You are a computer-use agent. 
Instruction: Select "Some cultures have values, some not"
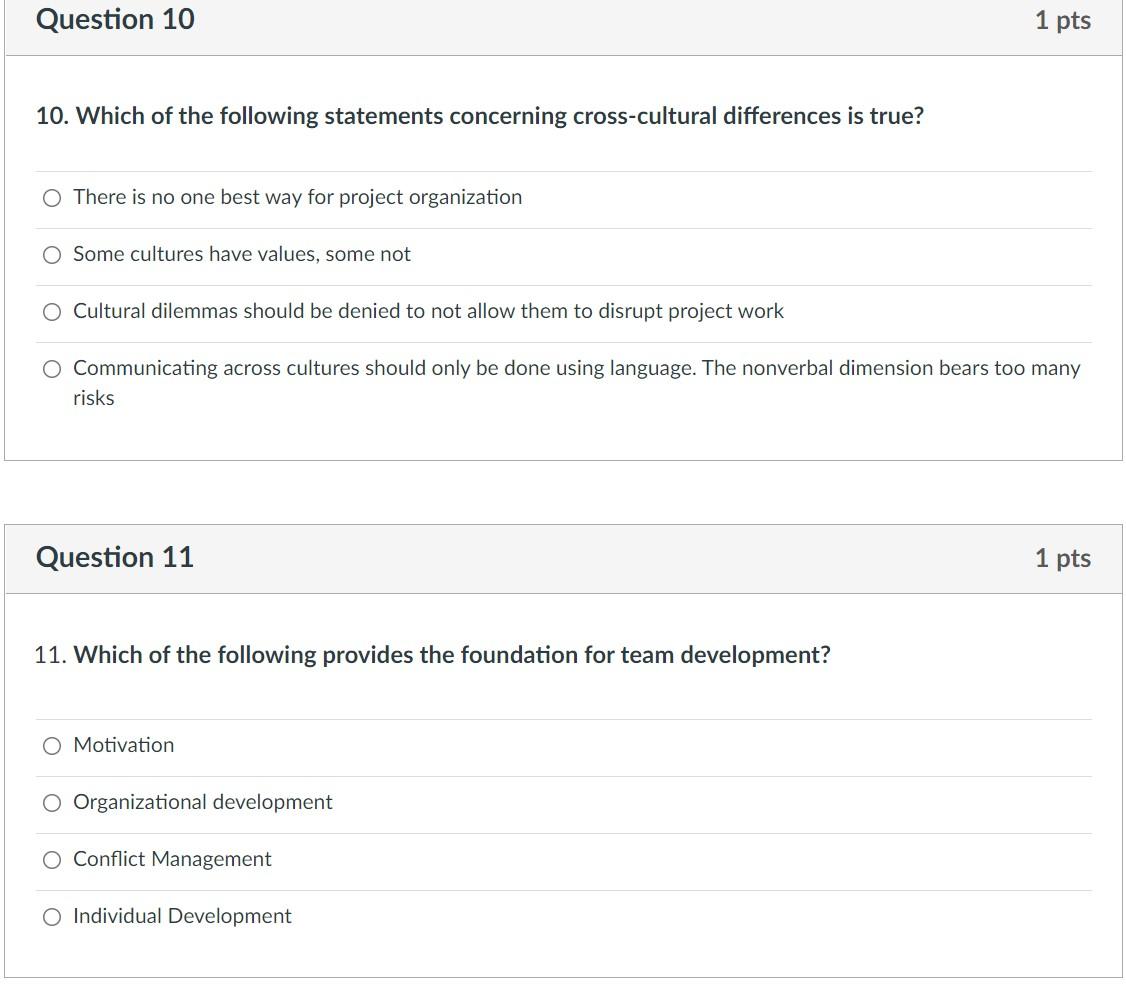tap(52, 255)
